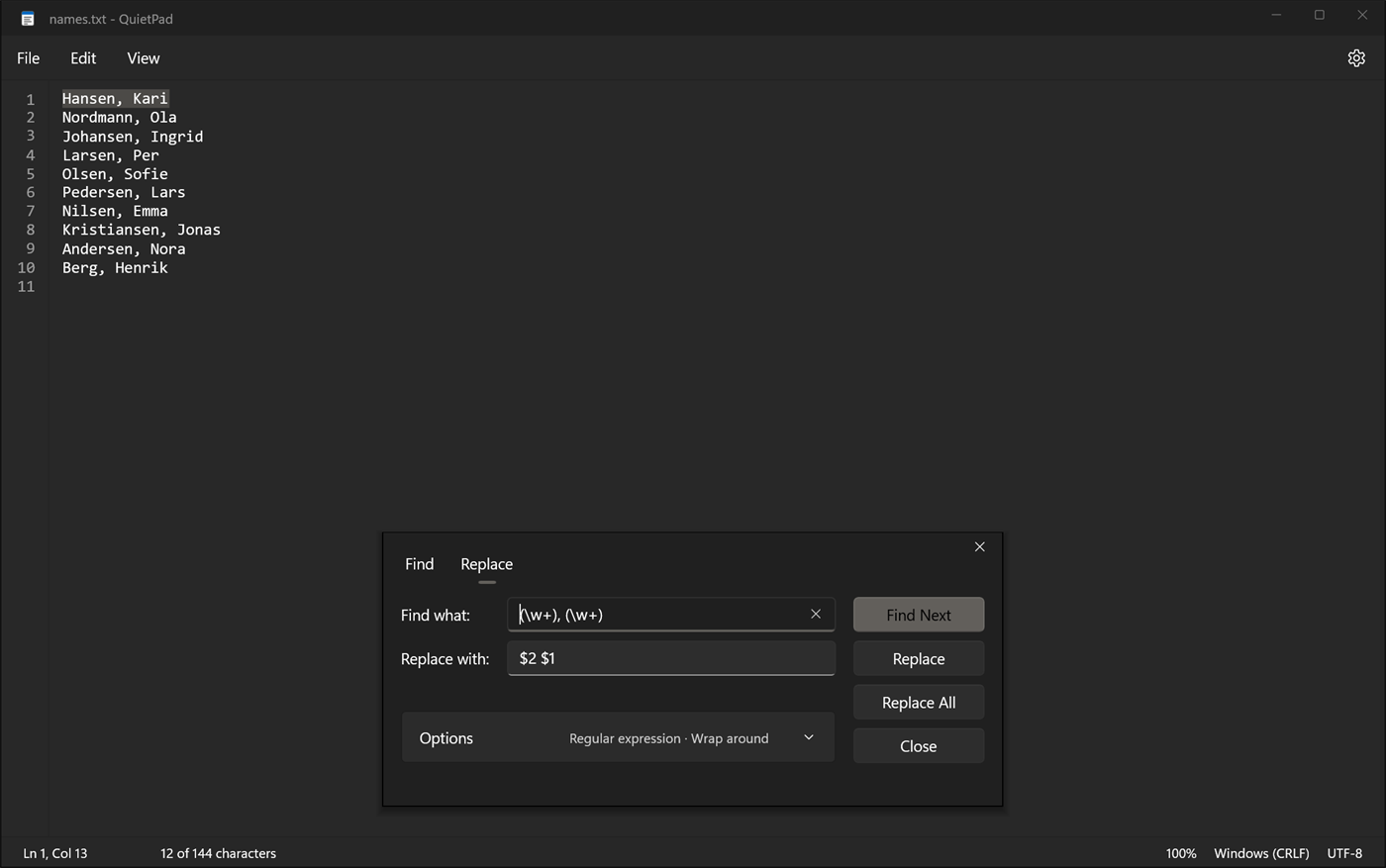
Task: Switch to the Find tab
Action: click(x=420, y=564)
